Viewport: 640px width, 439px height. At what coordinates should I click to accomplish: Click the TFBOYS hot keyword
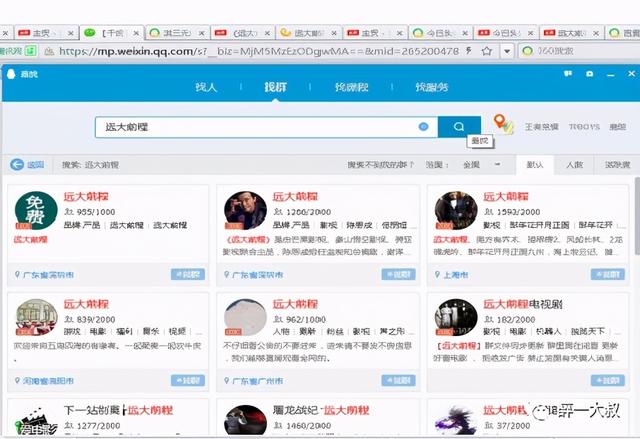click(584, 127)
